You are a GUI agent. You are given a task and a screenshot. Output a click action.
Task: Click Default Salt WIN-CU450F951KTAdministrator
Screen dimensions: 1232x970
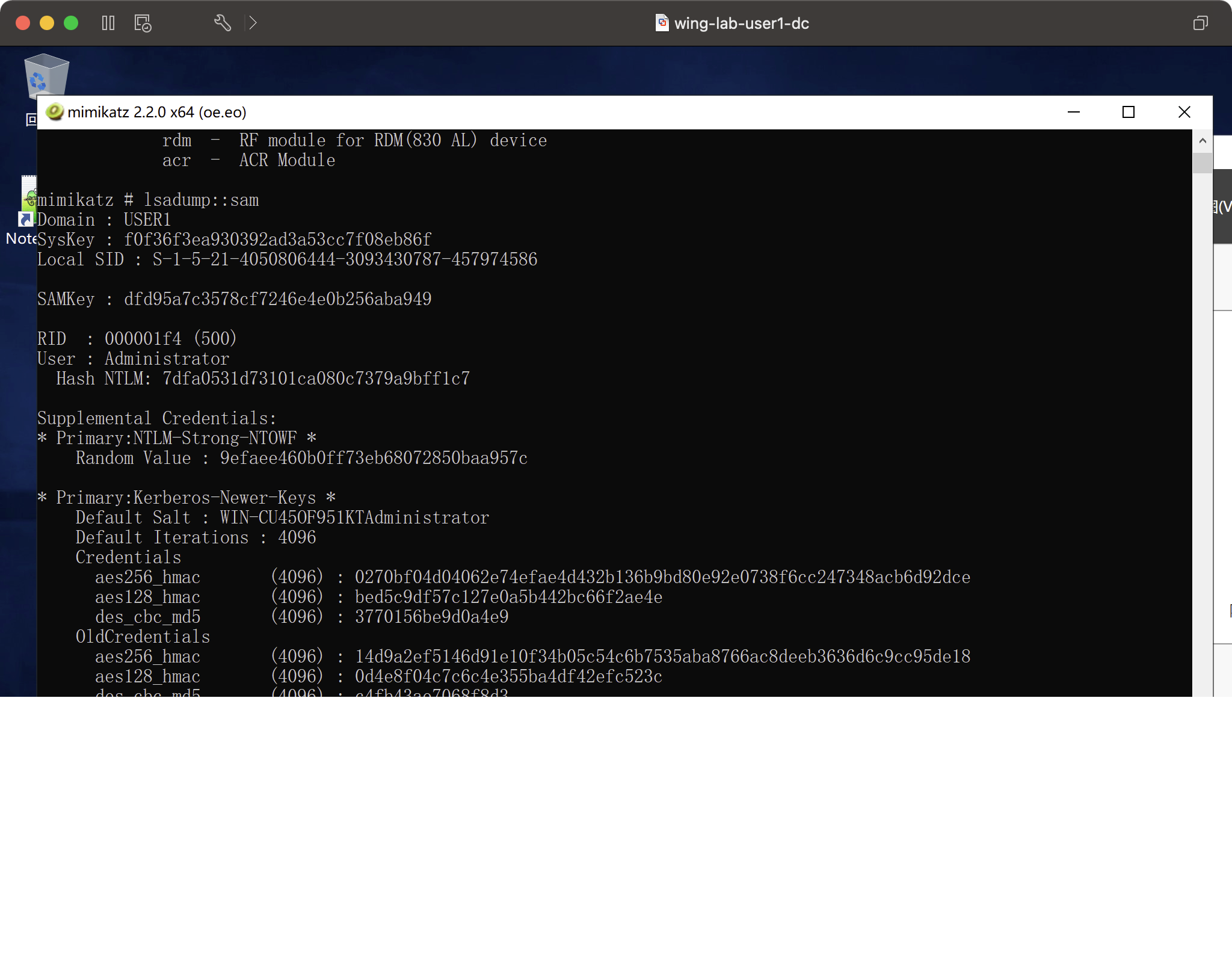coord(355,517)
